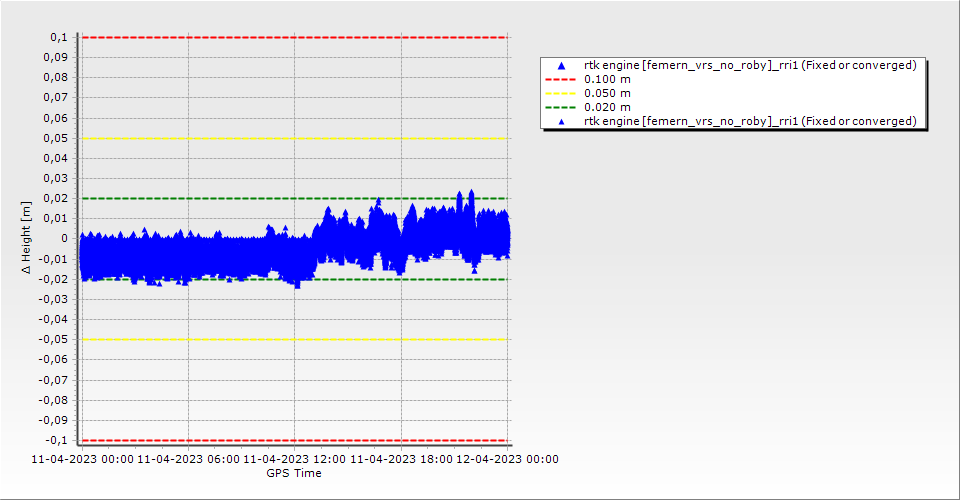
Task: Select the 0.020 m legend label
Action: [x=607, y=107]
